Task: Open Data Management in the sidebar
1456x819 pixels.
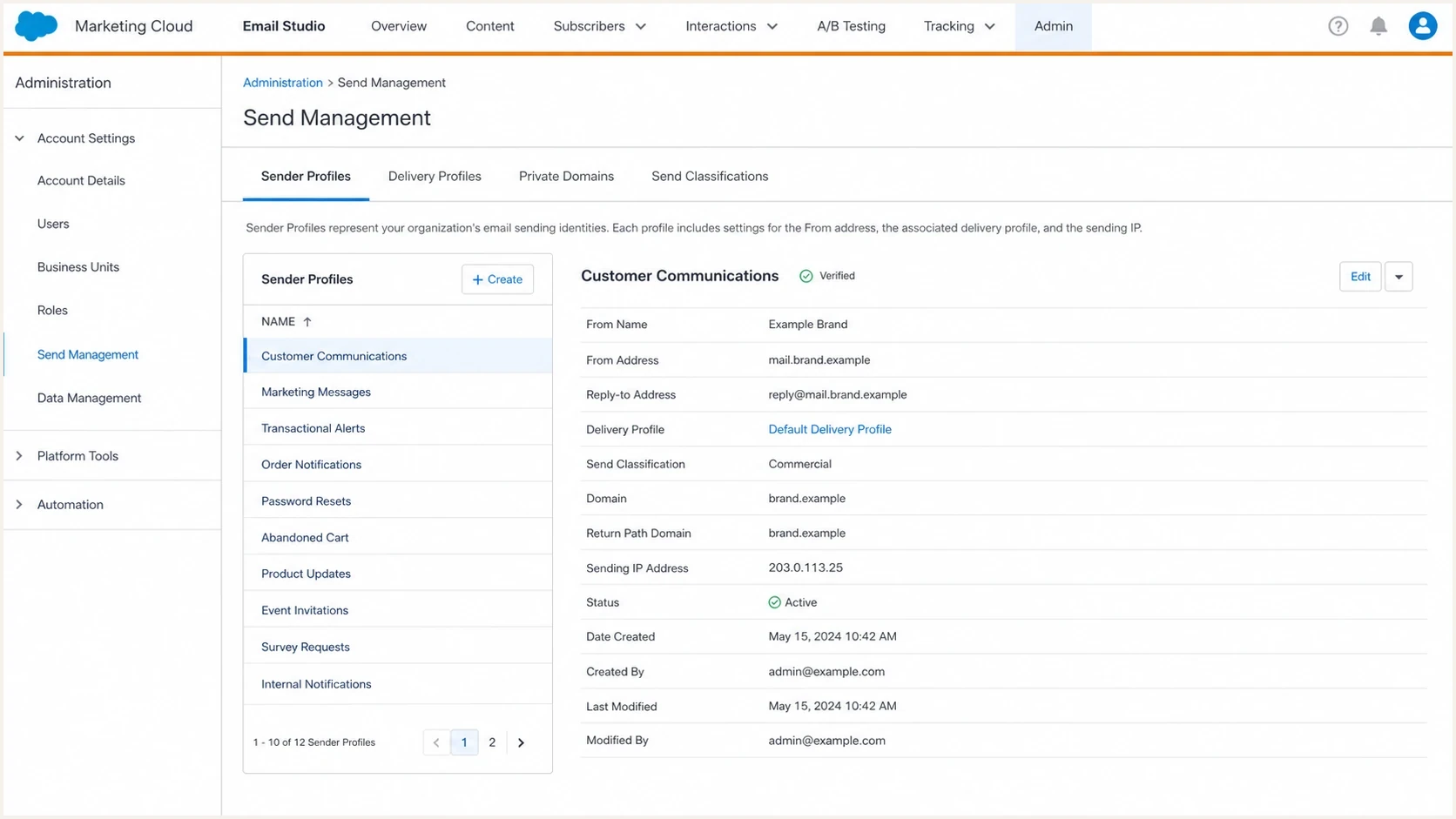Action: [x=89, y=398]
